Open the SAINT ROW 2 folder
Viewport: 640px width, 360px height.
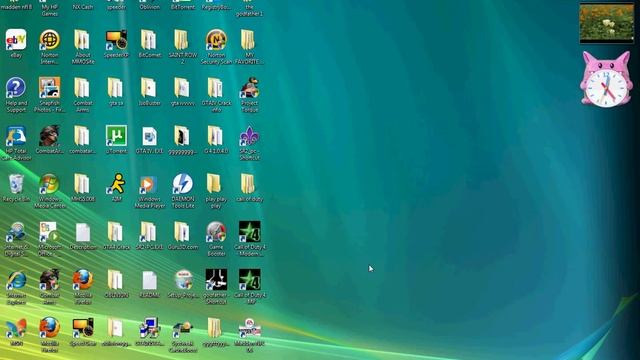182,40
